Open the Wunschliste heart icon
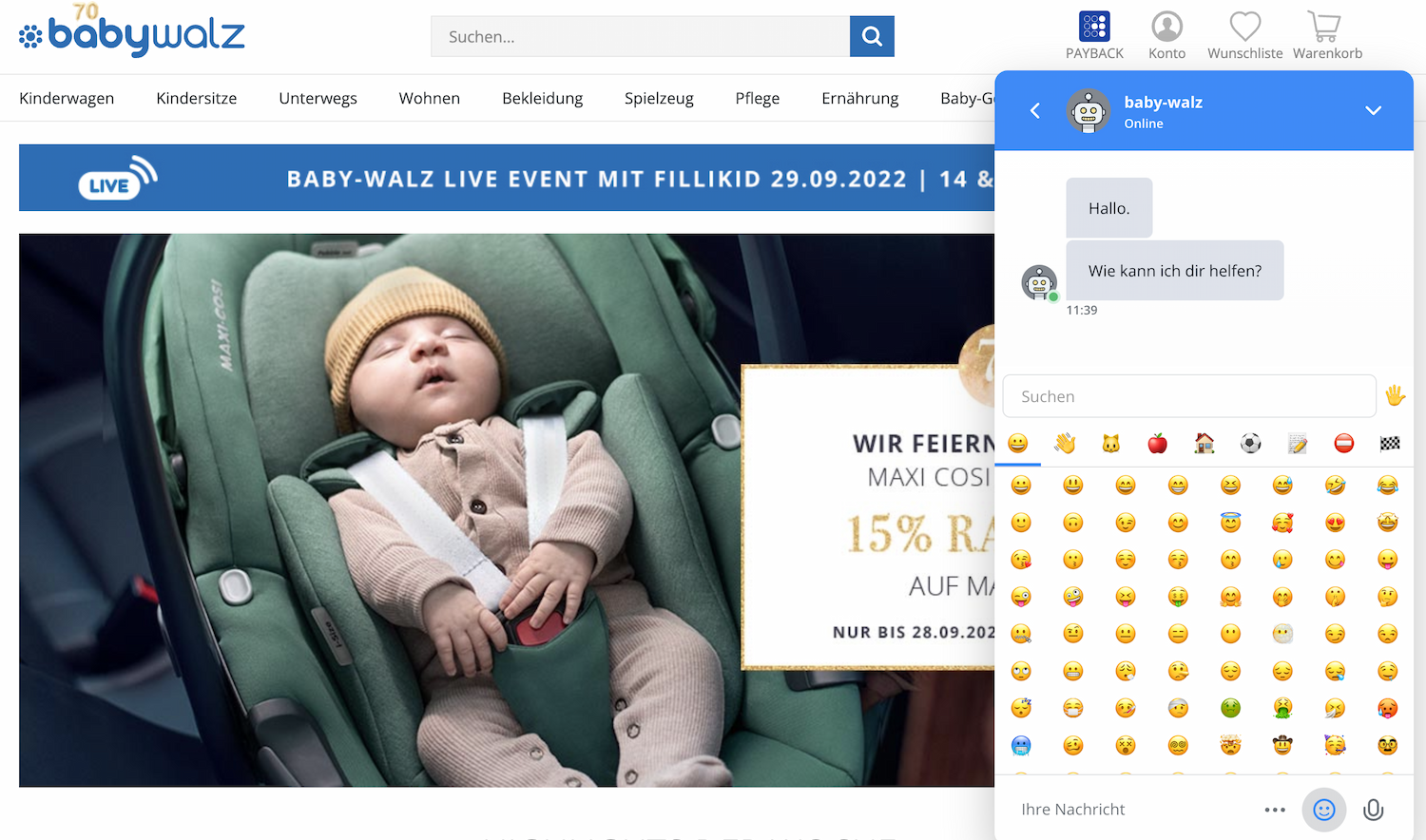 coord(1244,36)
